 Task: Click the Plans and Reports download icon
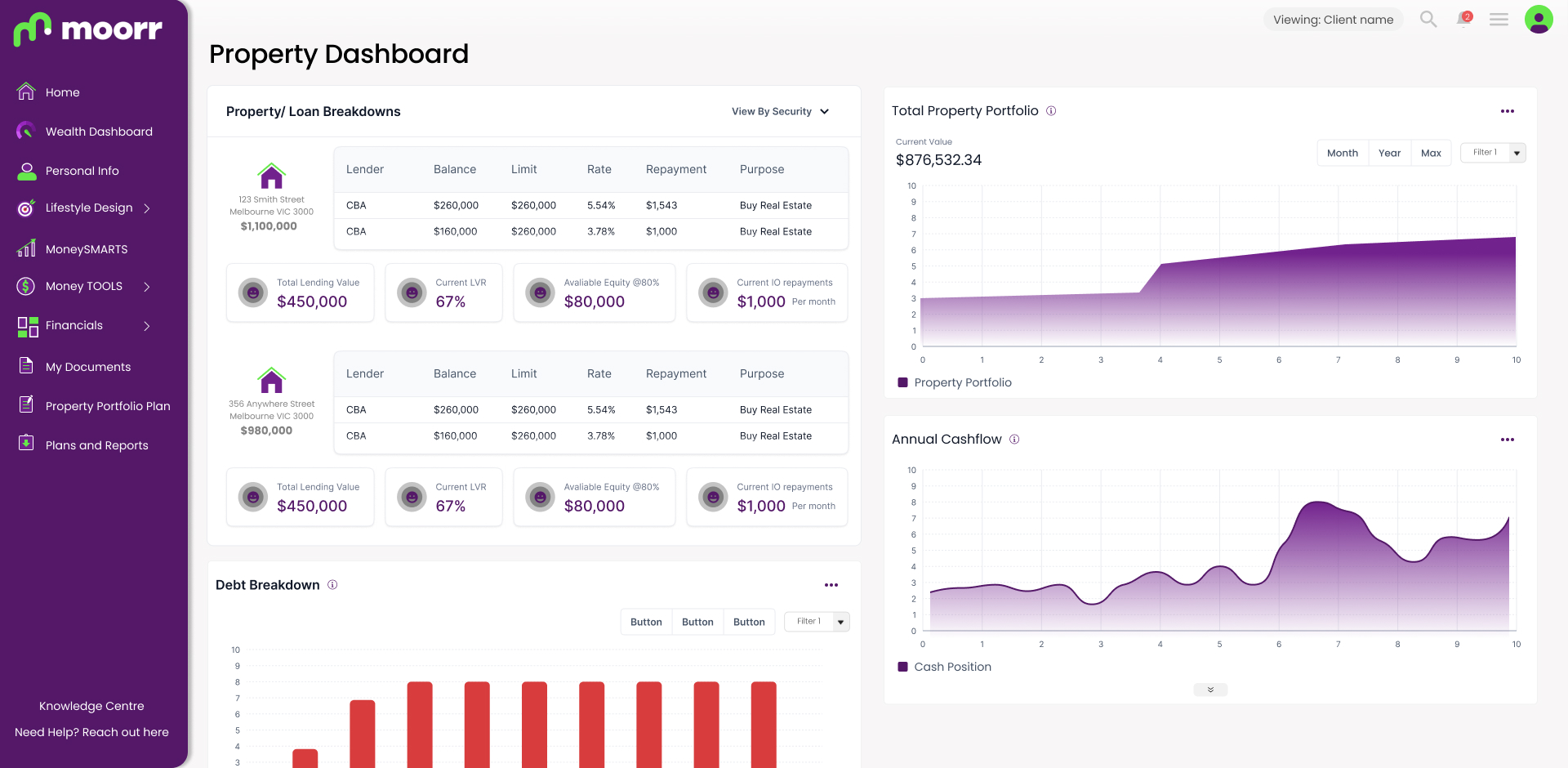tap(26, 443)
